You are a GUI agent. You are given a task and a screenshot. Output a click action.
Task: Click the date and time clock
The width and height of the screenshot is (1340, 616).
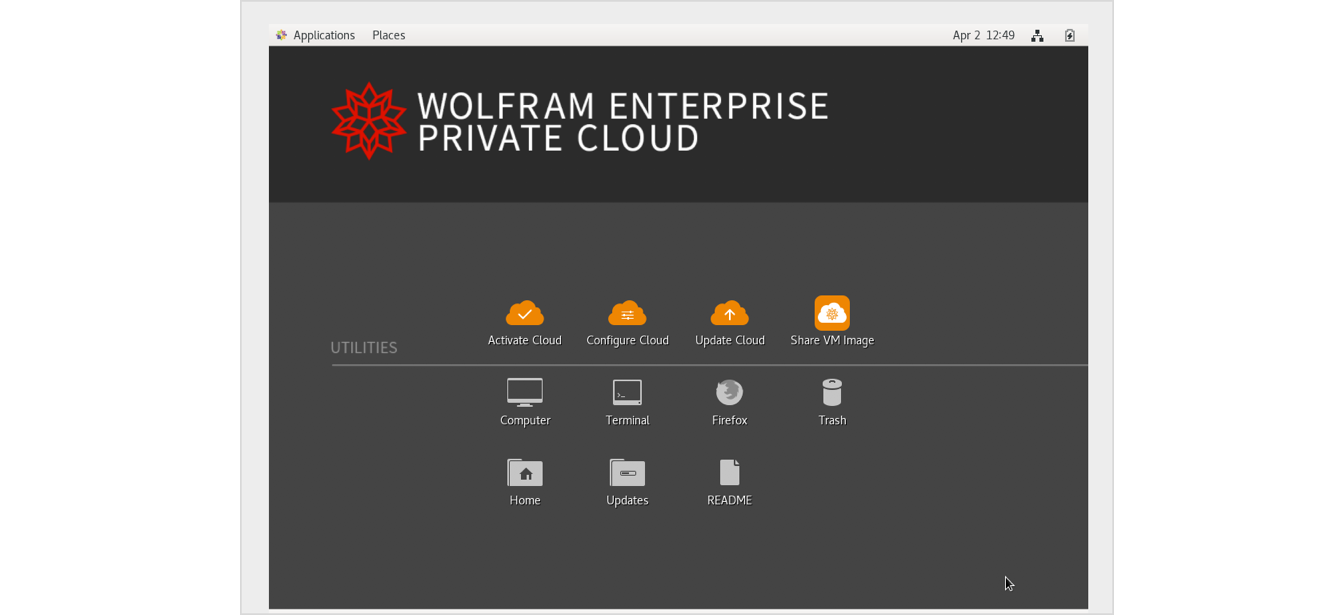(x=983, y=35)
